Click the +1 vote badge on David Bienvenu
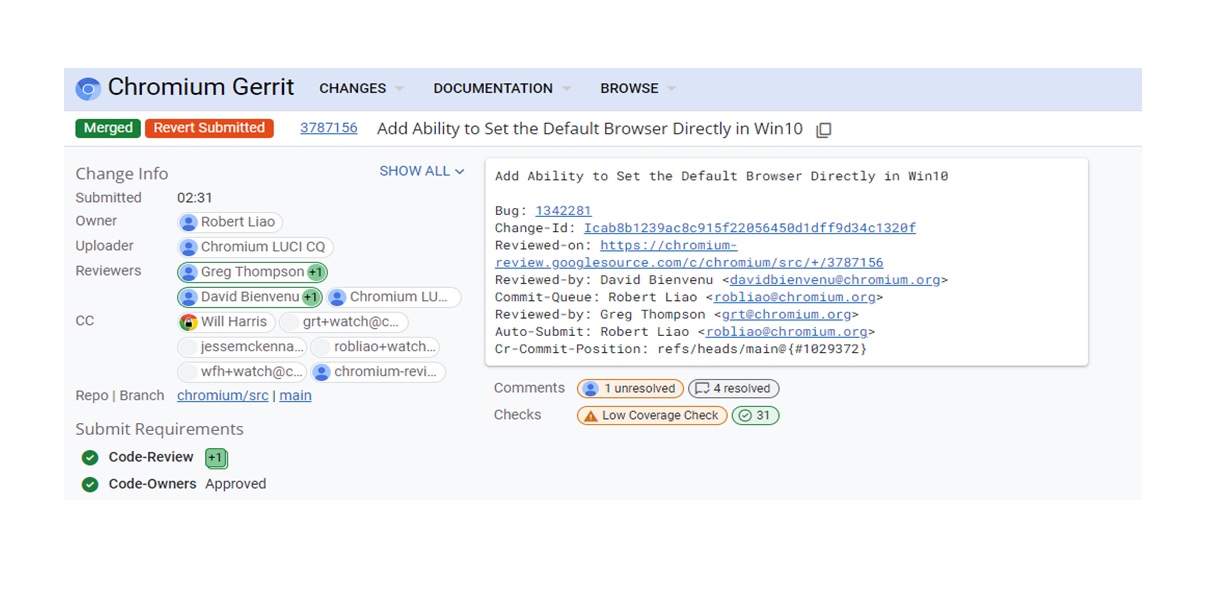 pos(311,297)
